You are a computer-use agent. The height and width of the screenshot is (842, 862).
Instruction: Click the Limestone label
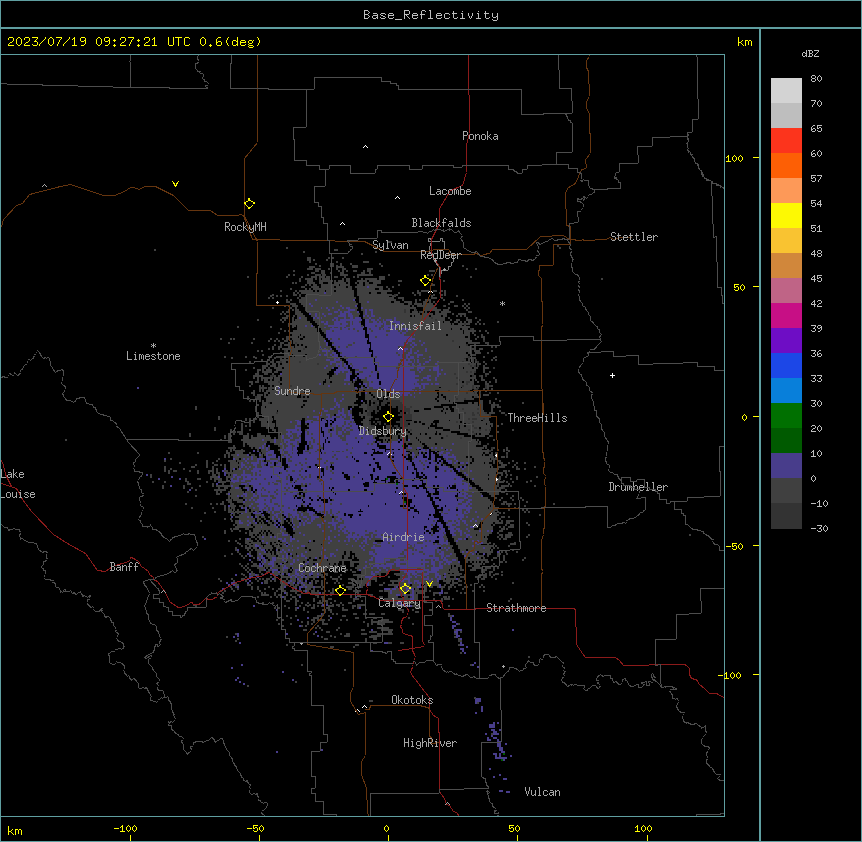153,356
